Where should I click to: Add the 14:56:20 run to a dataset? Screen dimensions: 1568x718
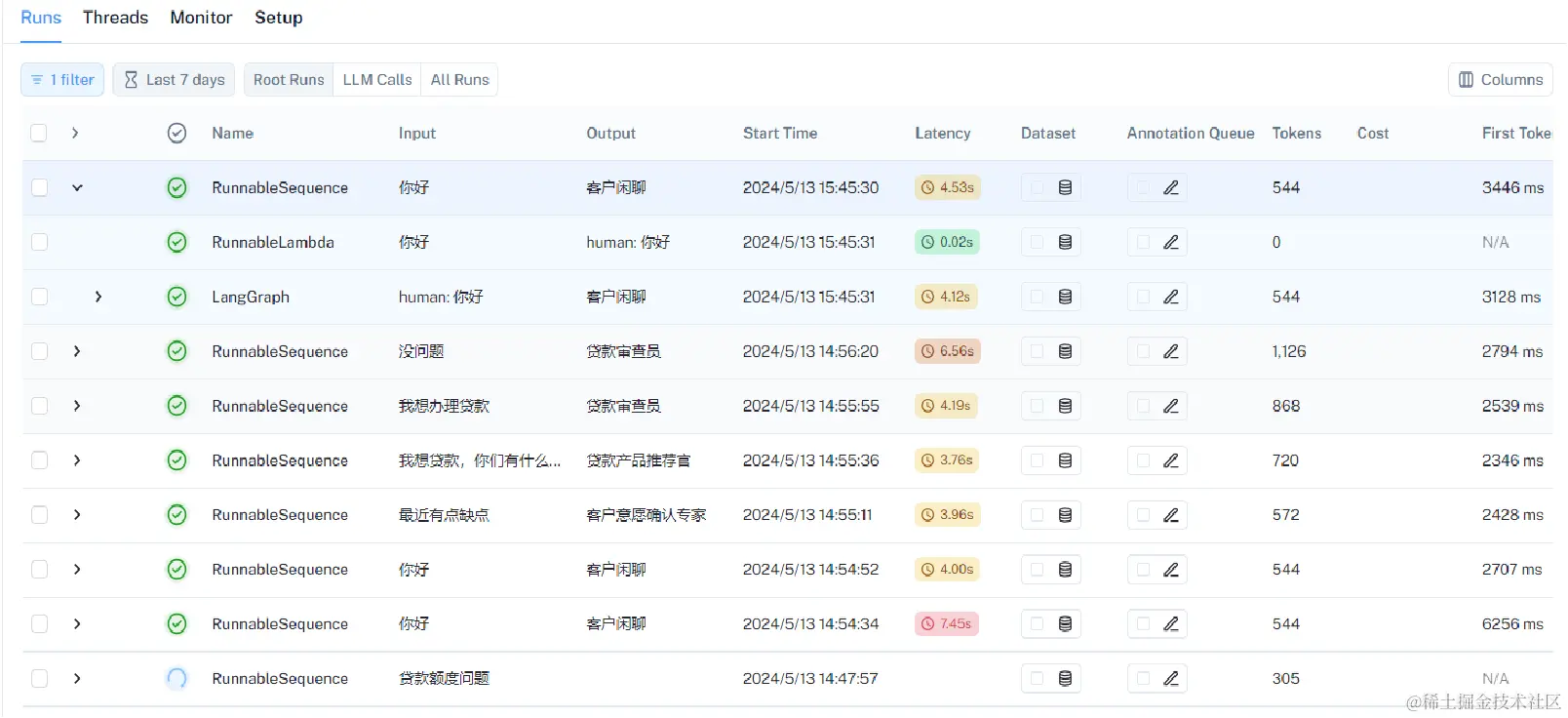[1065, 351]
